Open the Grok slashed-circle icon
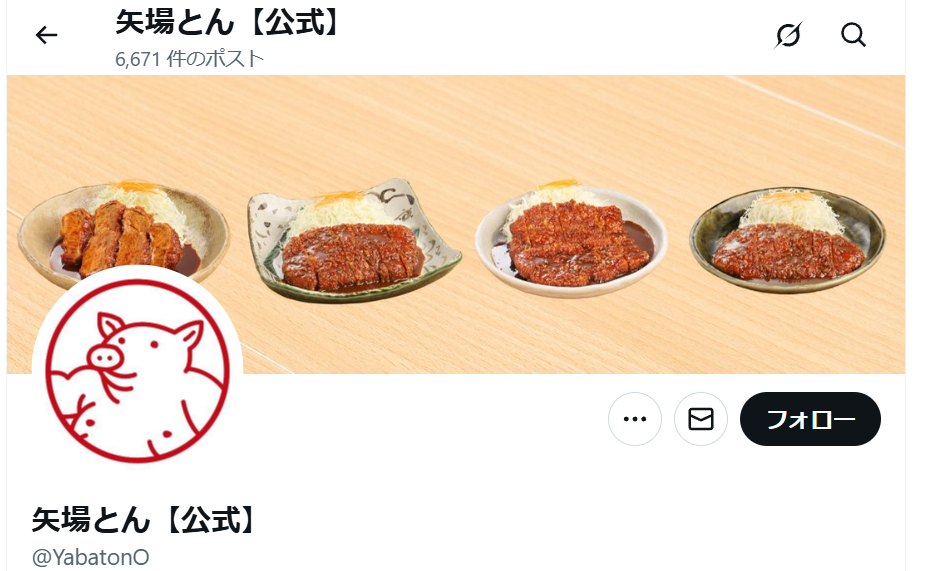This screenshot has height=571, width=940. [x=788, y=35]
